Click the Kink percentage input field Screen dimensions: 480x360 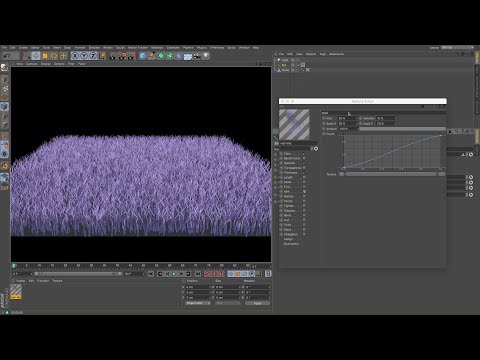click(x=348, y=118)
